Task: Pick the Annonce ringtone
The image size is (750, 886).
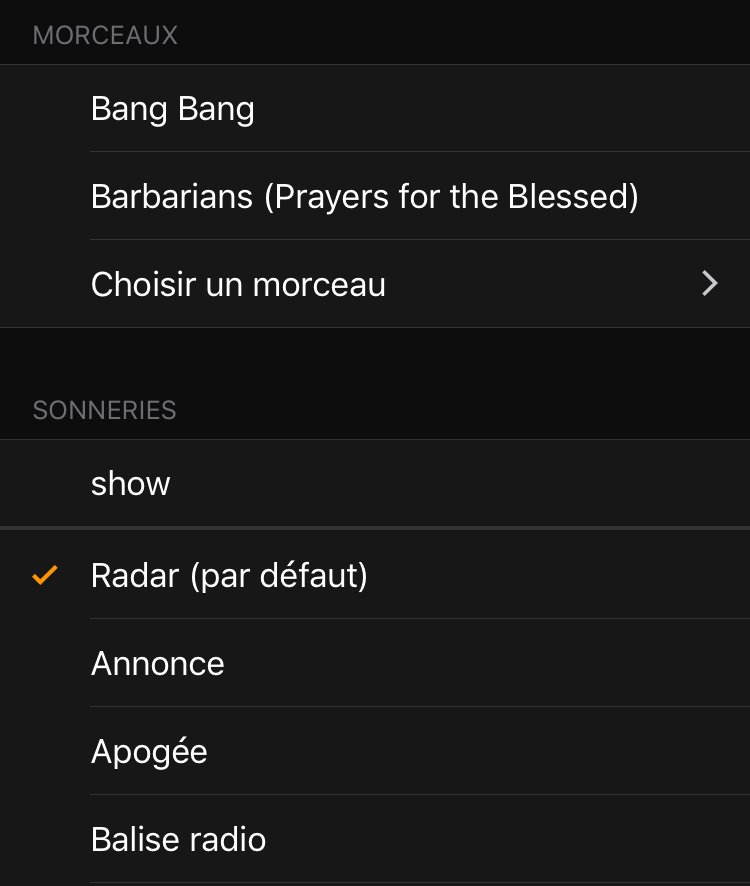Action: tap(158, 664)
